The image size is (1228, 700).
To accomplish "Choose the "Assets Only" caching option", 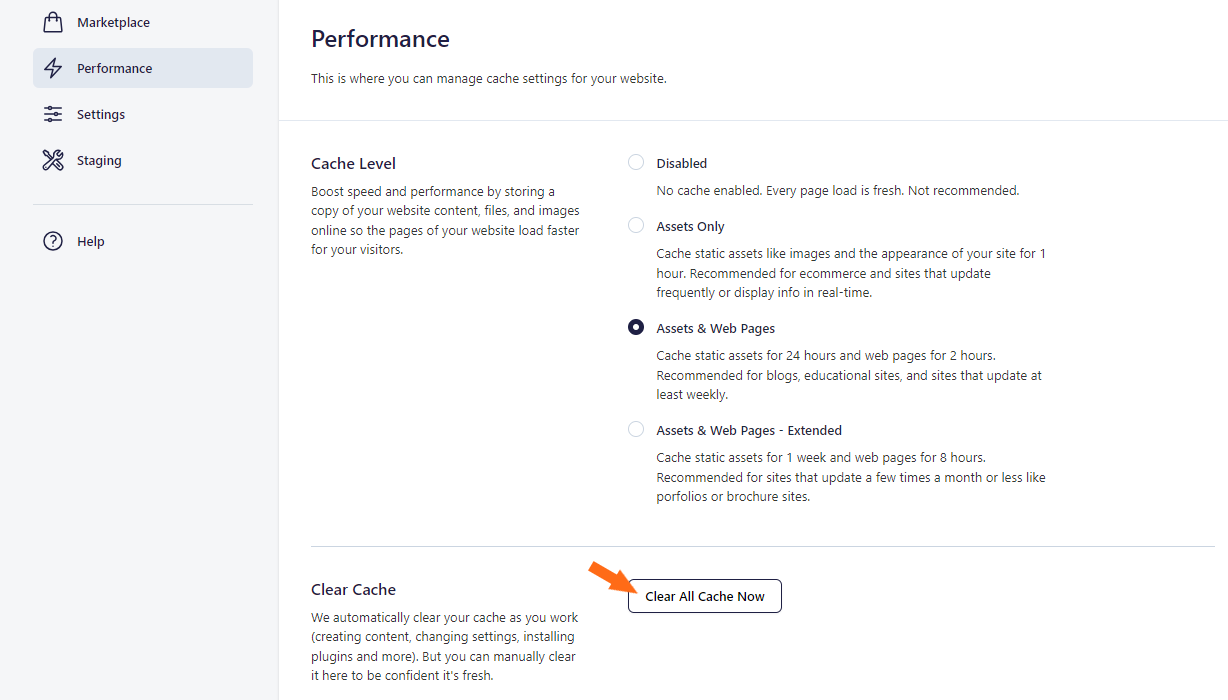I will point(636,224).
